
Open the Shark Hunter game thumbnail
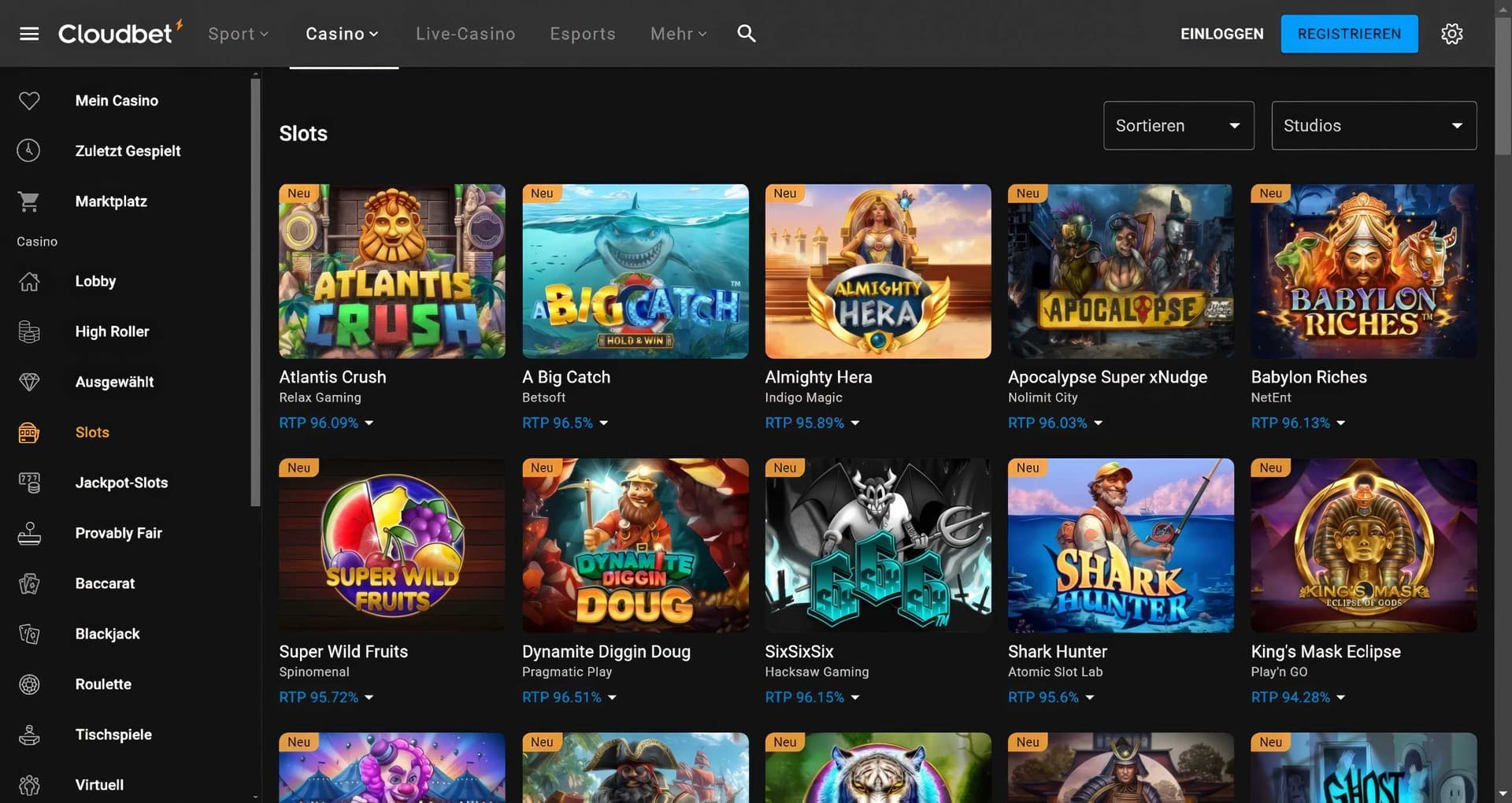(1120, 545)
